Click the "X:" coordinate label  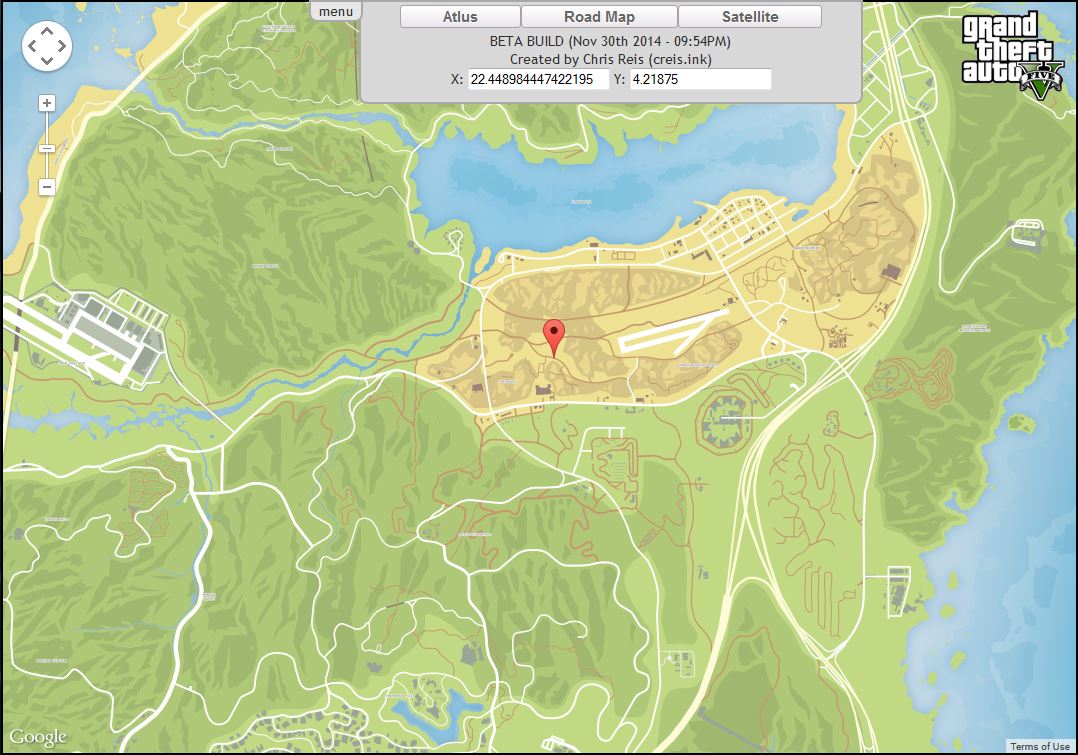[x=457, y=79]
